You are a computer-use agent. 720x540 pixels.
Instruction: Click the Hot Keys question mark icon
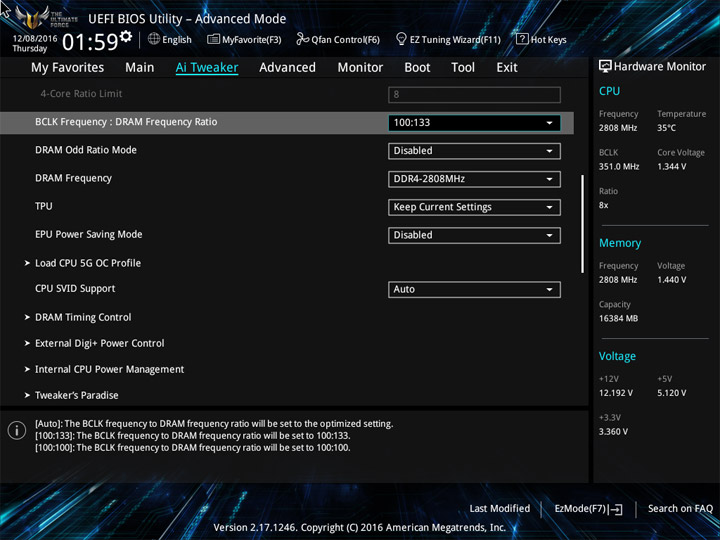click(522, 39)
